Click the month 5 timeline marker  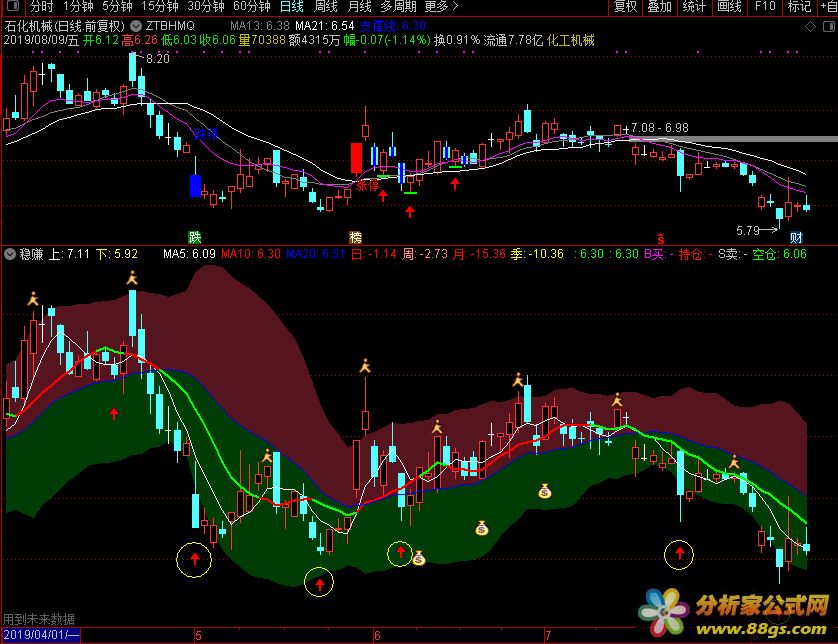tap(198, 636)
